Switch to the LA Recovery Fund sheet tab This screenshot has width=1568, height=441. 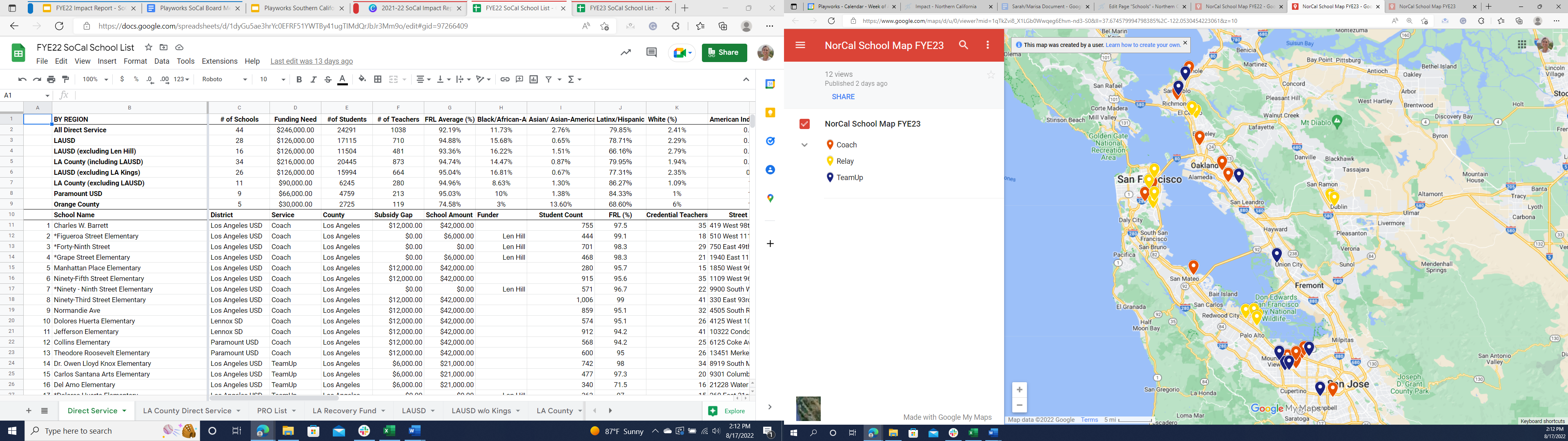344,410
